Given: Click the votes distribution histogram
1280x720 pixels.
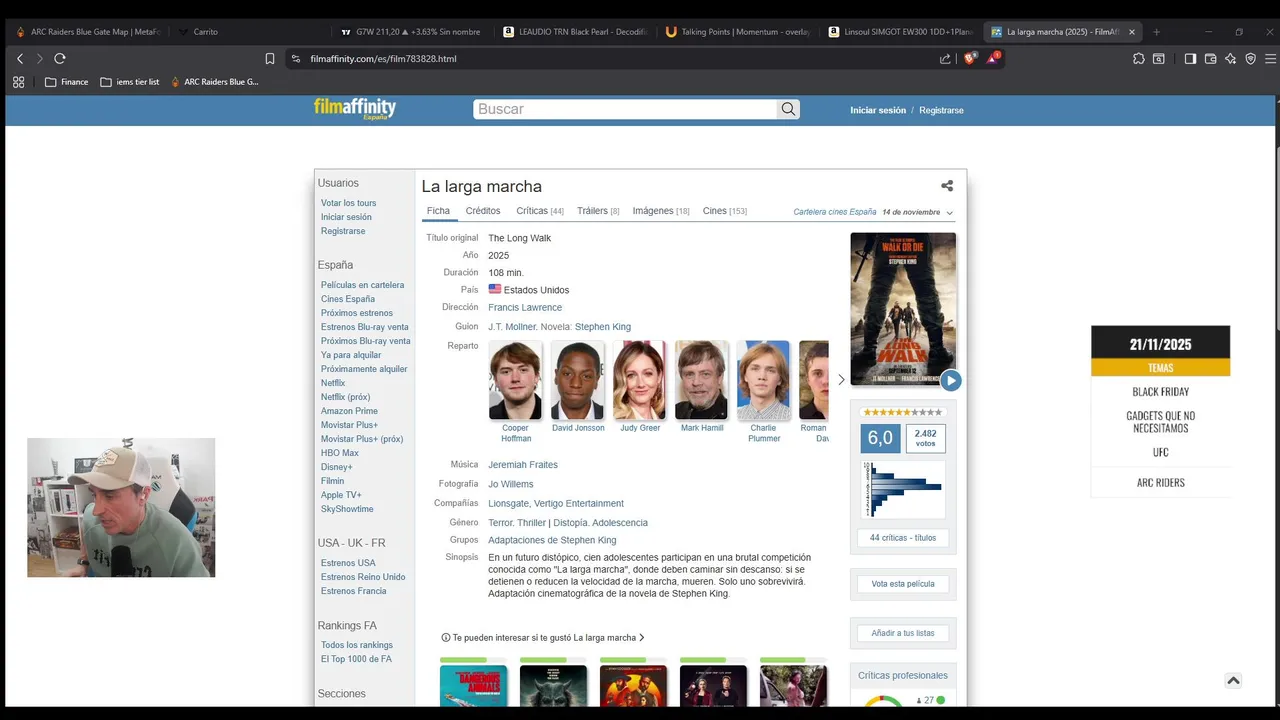Looking at the screenshot, I should click(903, 489).
